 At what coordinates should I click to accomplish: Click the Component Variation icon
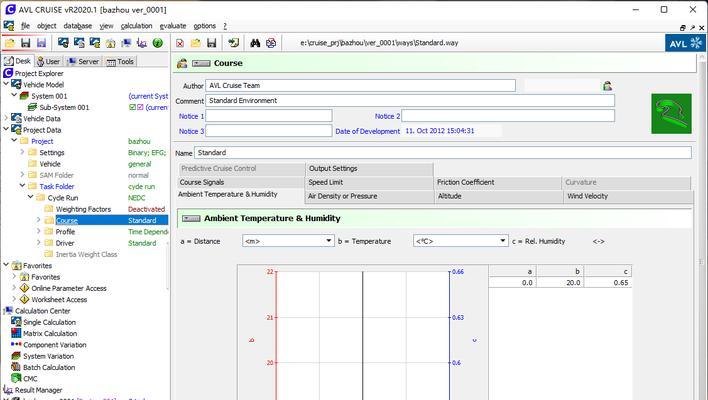click(x=16, y=344)
